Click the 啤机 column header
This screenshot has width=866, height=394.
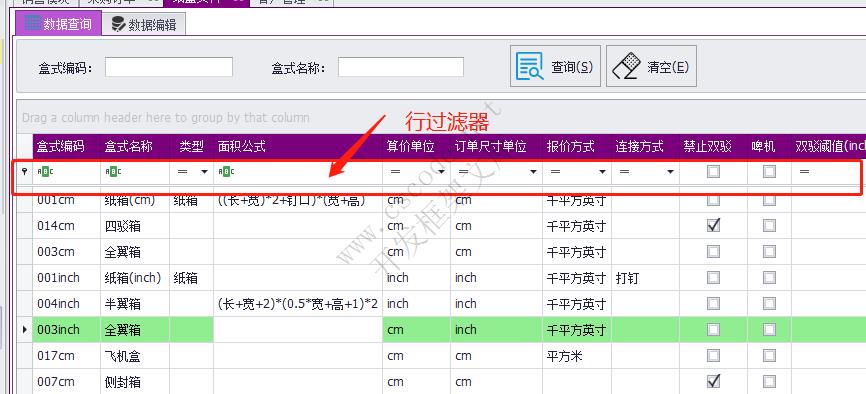[x=769, y=146]
